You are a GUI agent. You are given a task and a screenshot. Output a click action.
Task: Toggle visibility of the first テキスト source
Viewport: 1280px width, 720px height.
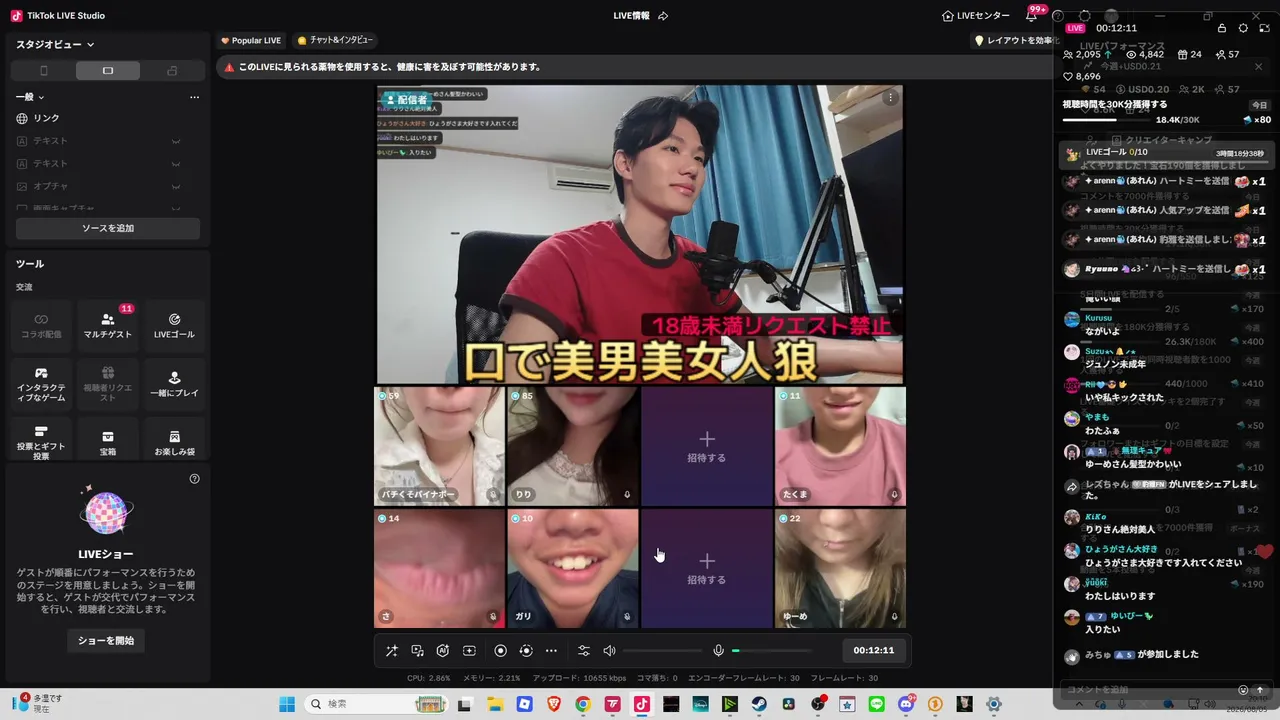click(176, 141)
